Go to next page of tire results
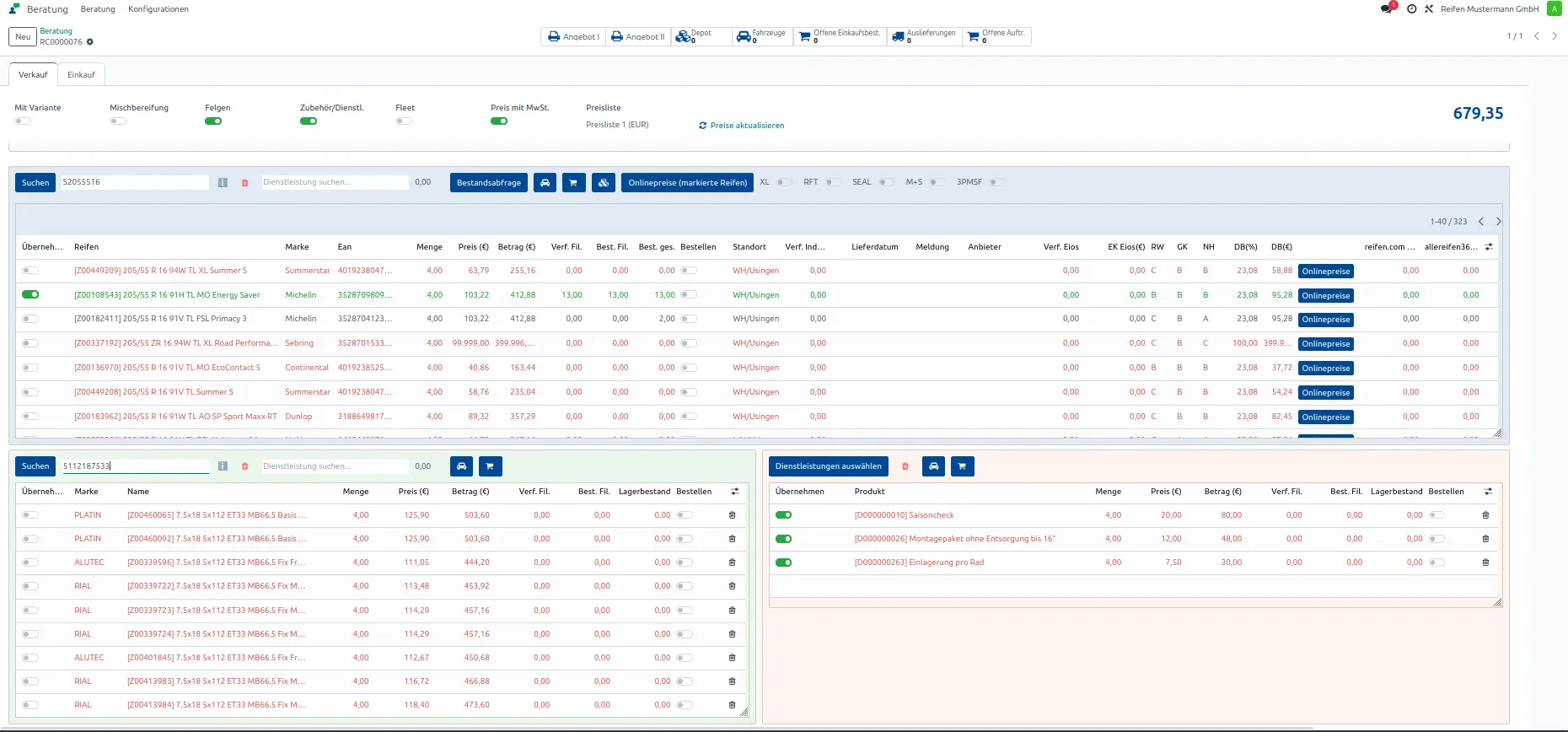The height and width of the screenshot is (732, 1568). pos(1498,222)
